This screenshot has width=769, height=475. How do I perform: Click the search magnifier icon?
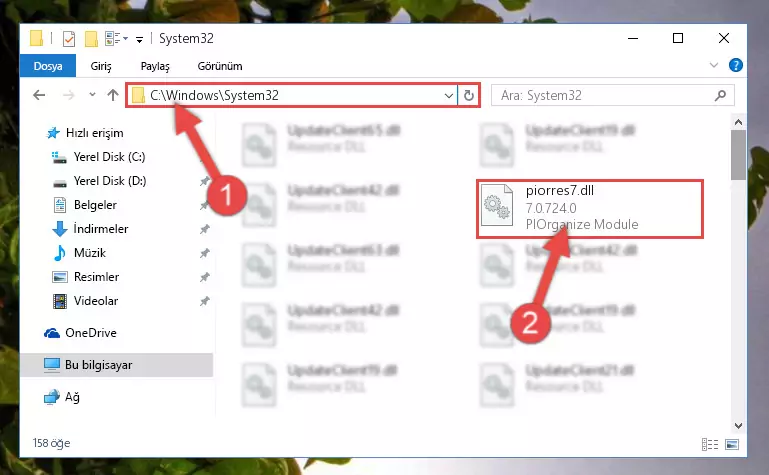(720, 95)
